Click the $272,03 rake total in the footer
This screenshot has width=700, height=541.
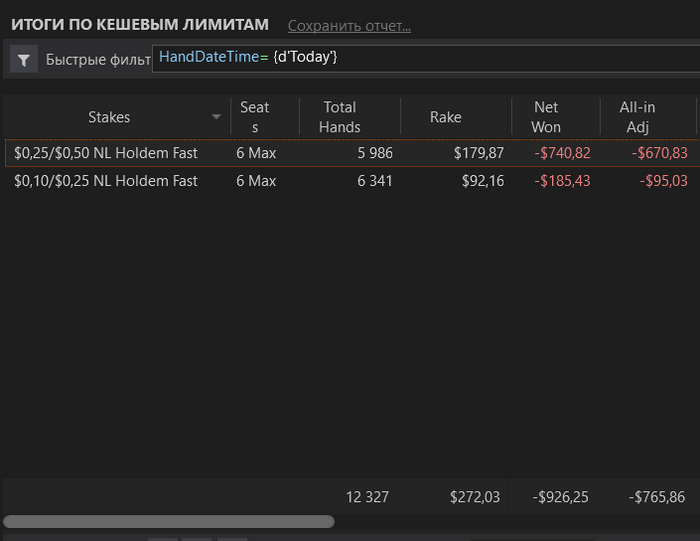475,497
